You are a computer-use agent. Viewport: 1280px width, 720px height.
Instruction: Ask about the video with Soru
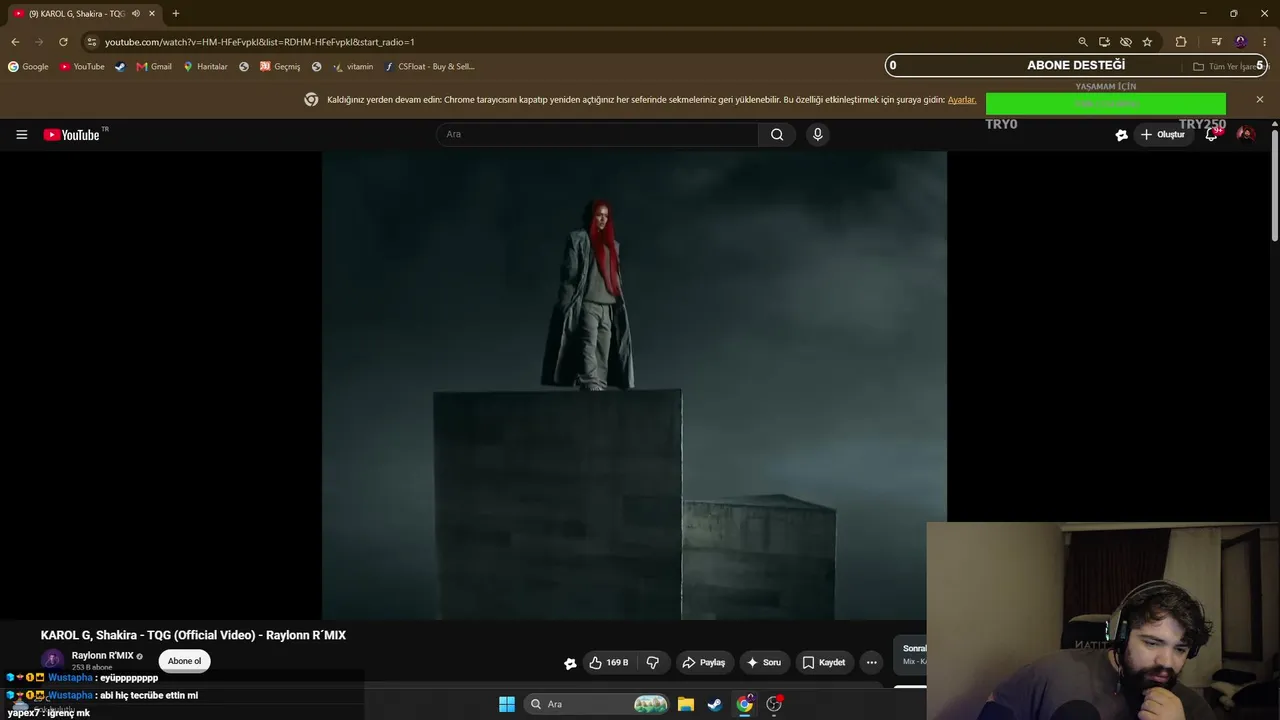764,662
